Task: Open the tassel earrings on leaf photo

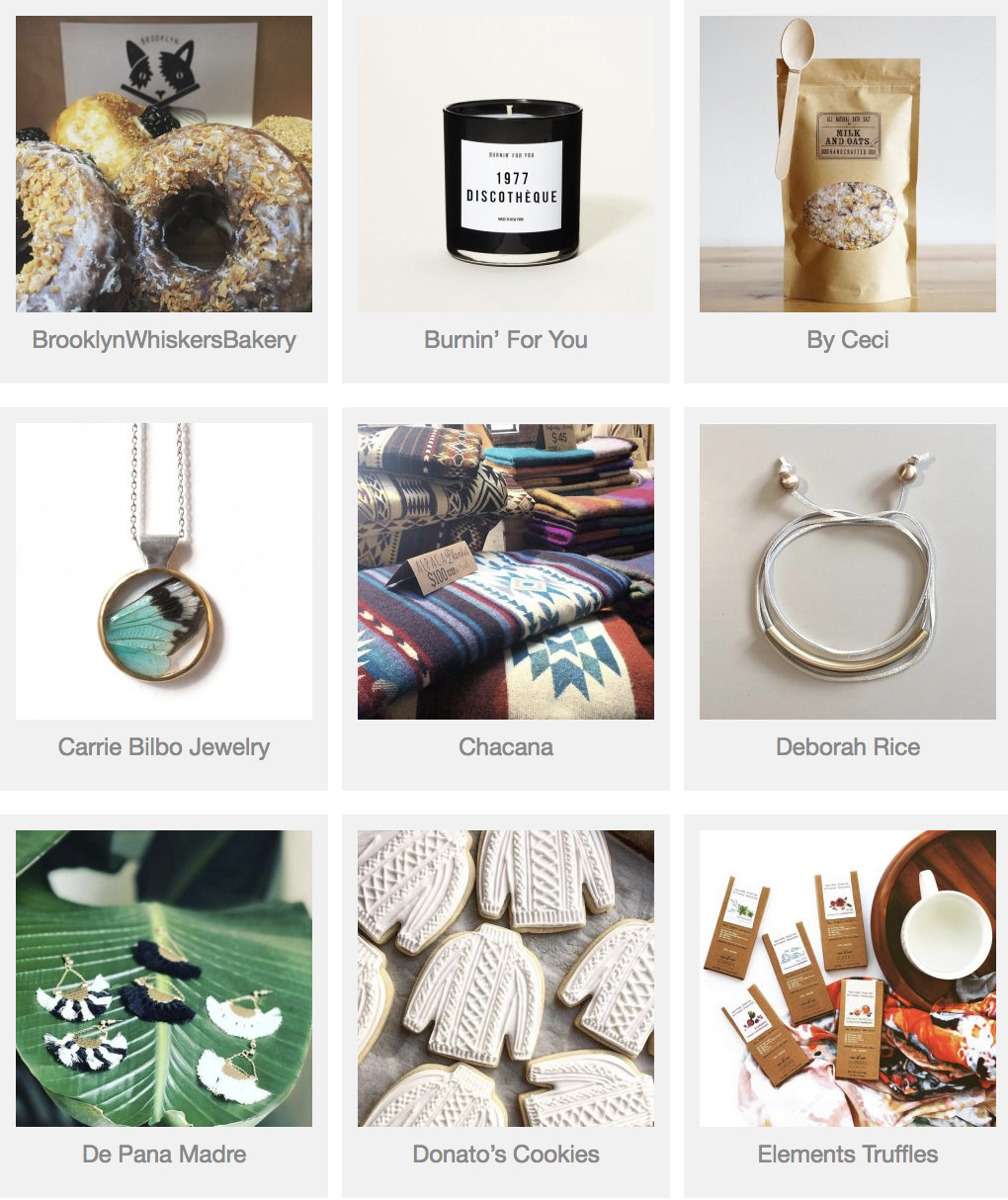Action: pos(164,979)
